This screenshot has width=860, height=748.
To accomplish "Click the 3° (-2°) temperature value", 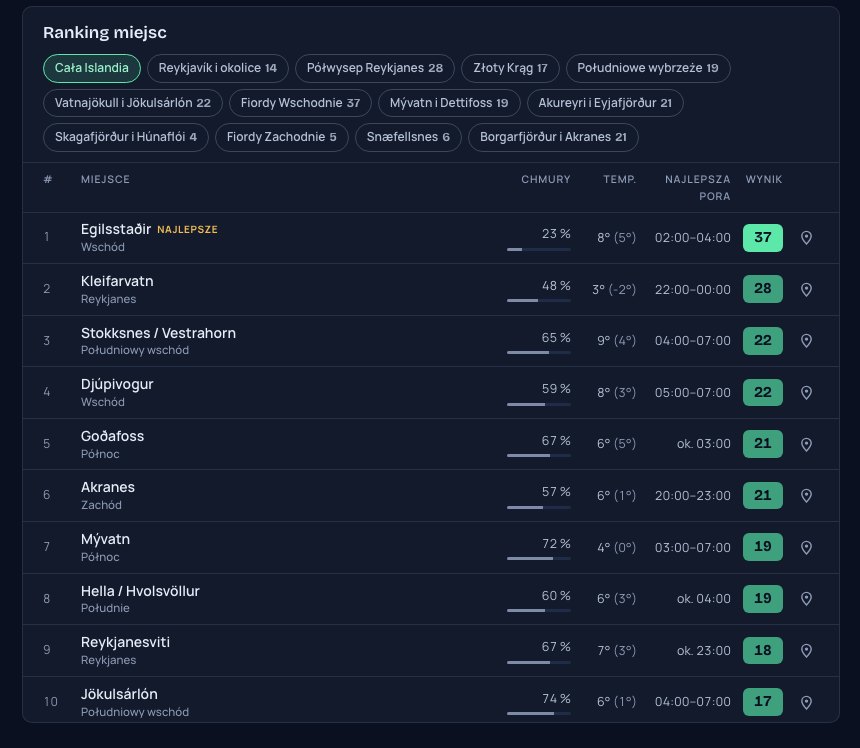I will (x=614, y=289).
